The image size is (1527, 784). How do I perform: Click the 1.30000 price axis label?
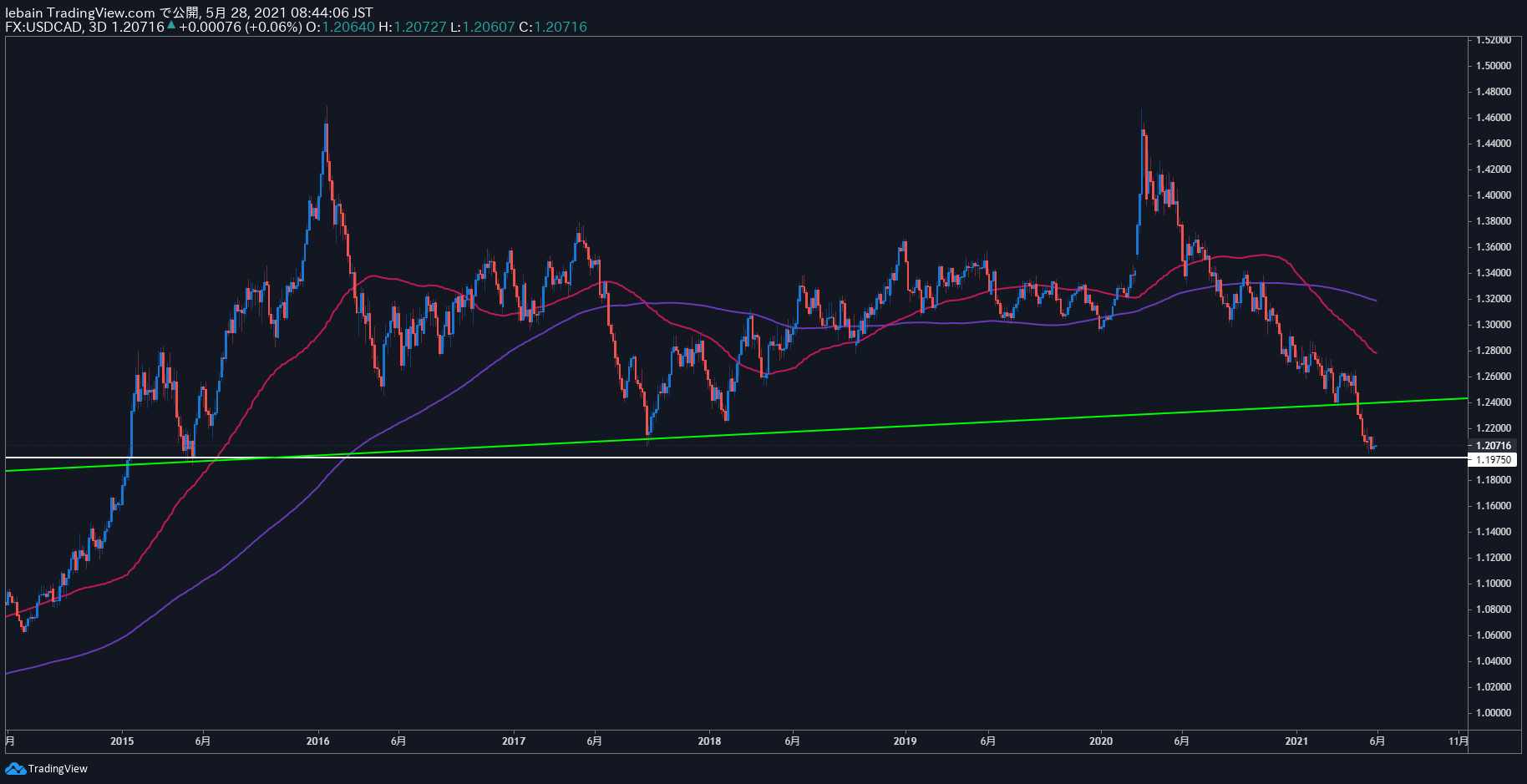pos(1494,325)
